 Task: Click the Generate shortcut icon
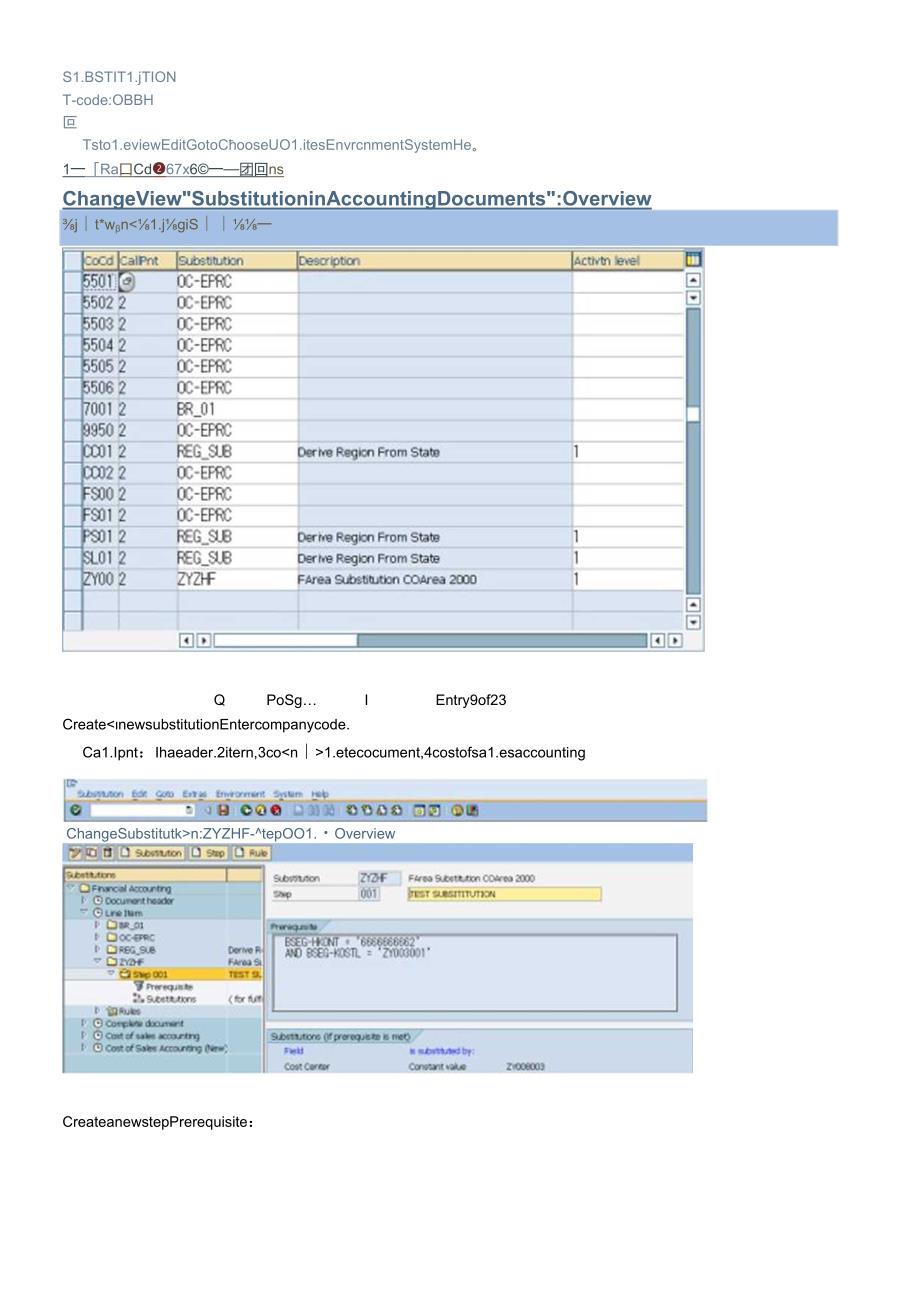pos(434,810)
